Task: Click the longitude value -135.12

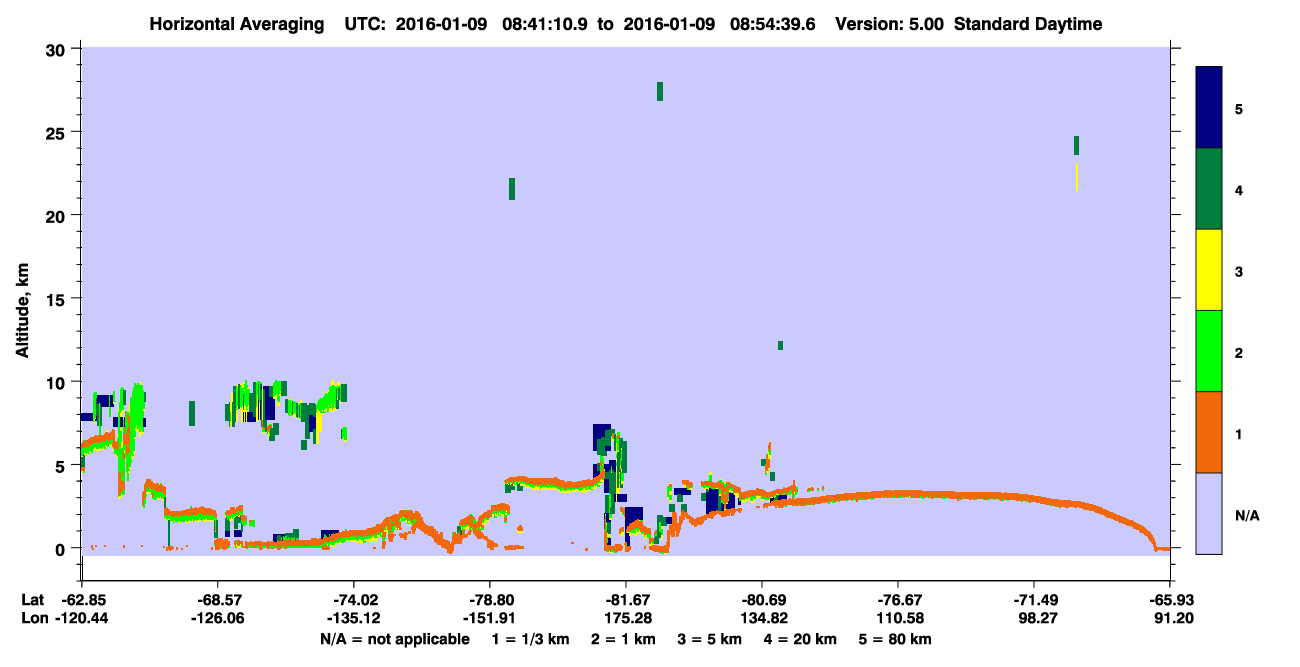Action: (353, 618)
